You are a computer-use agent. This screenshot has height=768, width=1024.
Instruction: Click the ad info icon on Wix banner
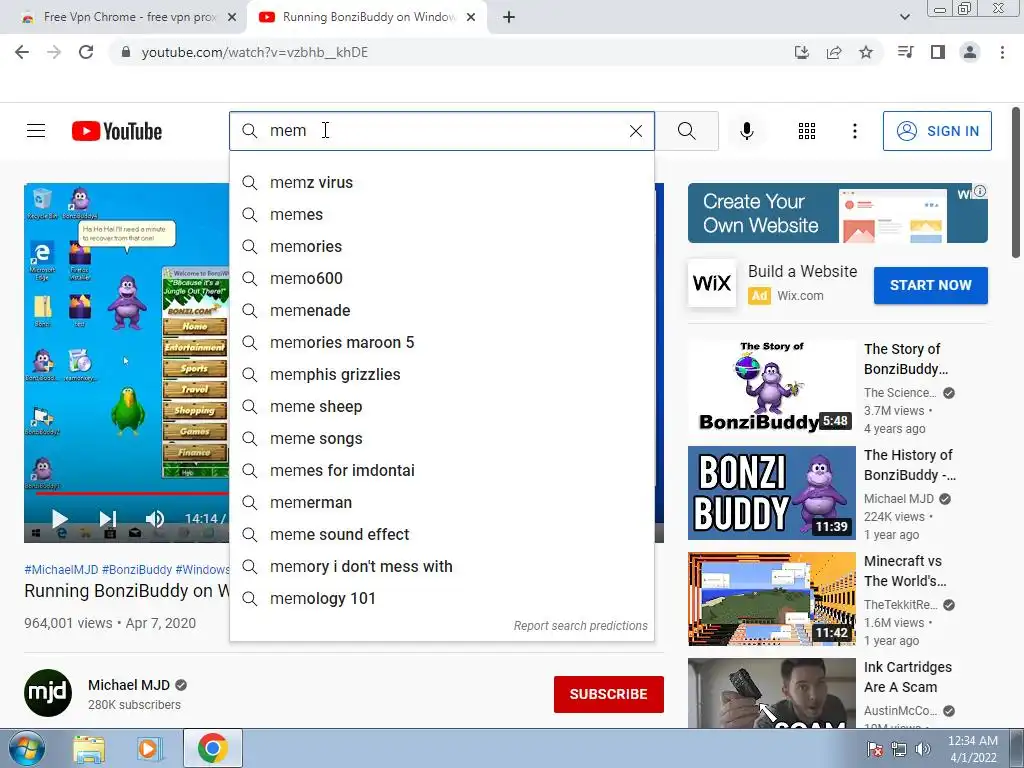(x=980, y=191)
